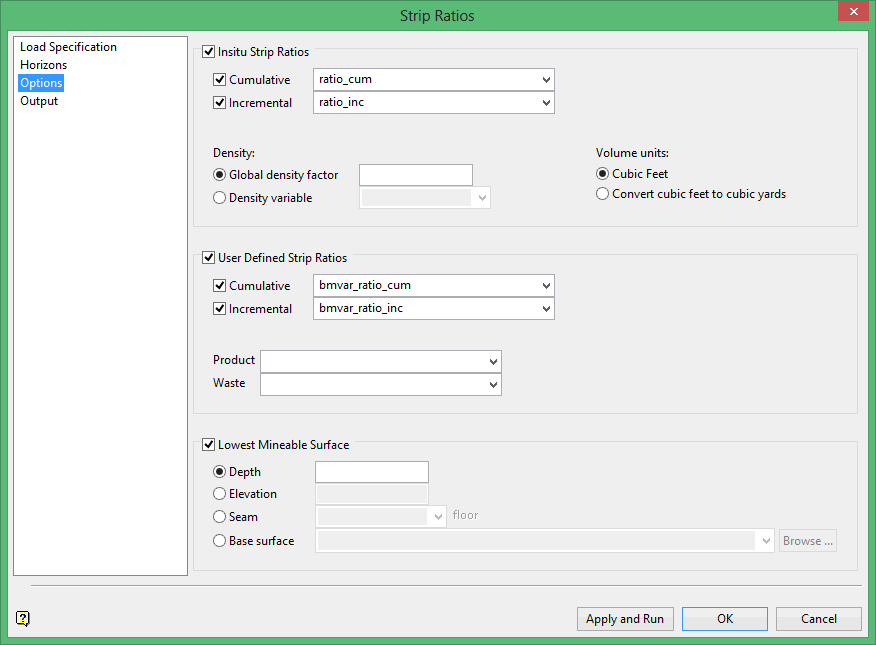The image size is (876, 645).
Task: Close the Strip Ratios dialog
Action: 851,13
